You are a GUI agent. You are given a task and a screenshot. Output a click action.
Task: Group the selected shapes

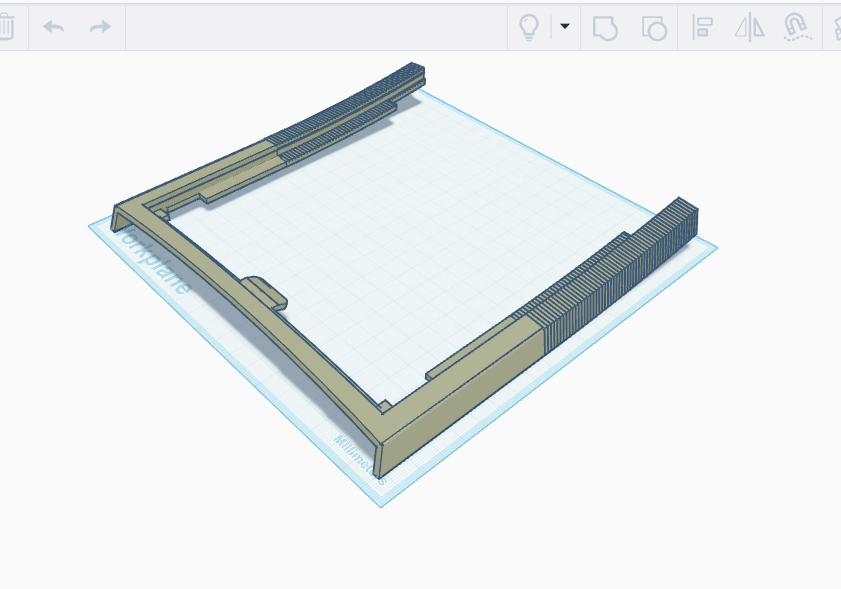point(605,28)
